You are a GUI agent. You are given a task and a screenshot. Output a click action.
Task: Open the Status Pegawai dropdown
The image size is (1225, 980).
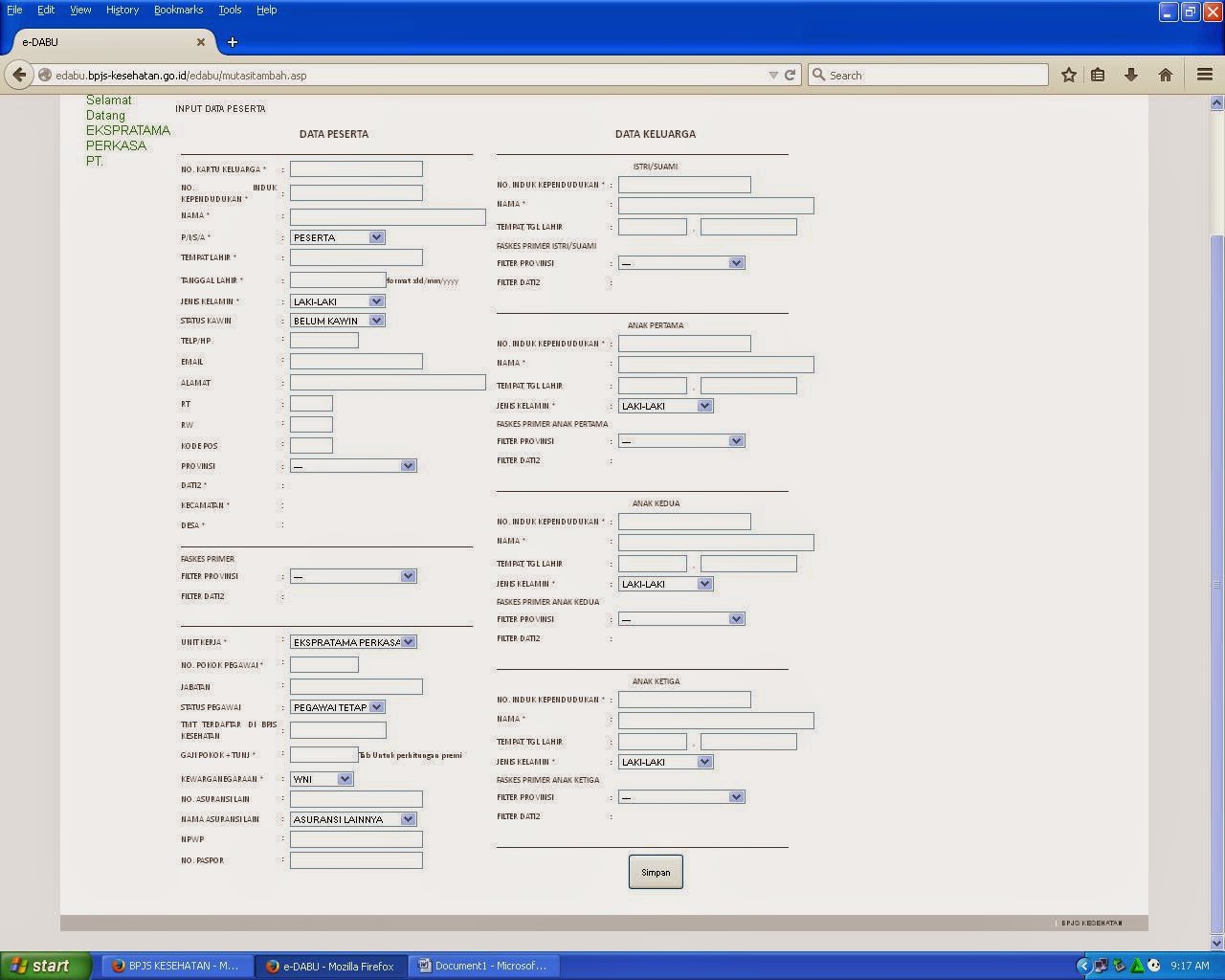click(337, 707)
